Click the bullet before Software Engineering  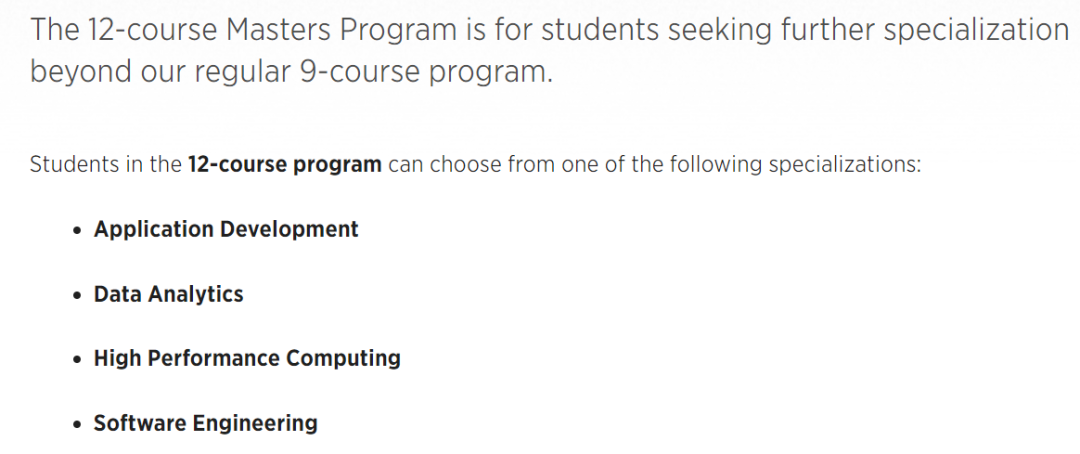(77, 424)
